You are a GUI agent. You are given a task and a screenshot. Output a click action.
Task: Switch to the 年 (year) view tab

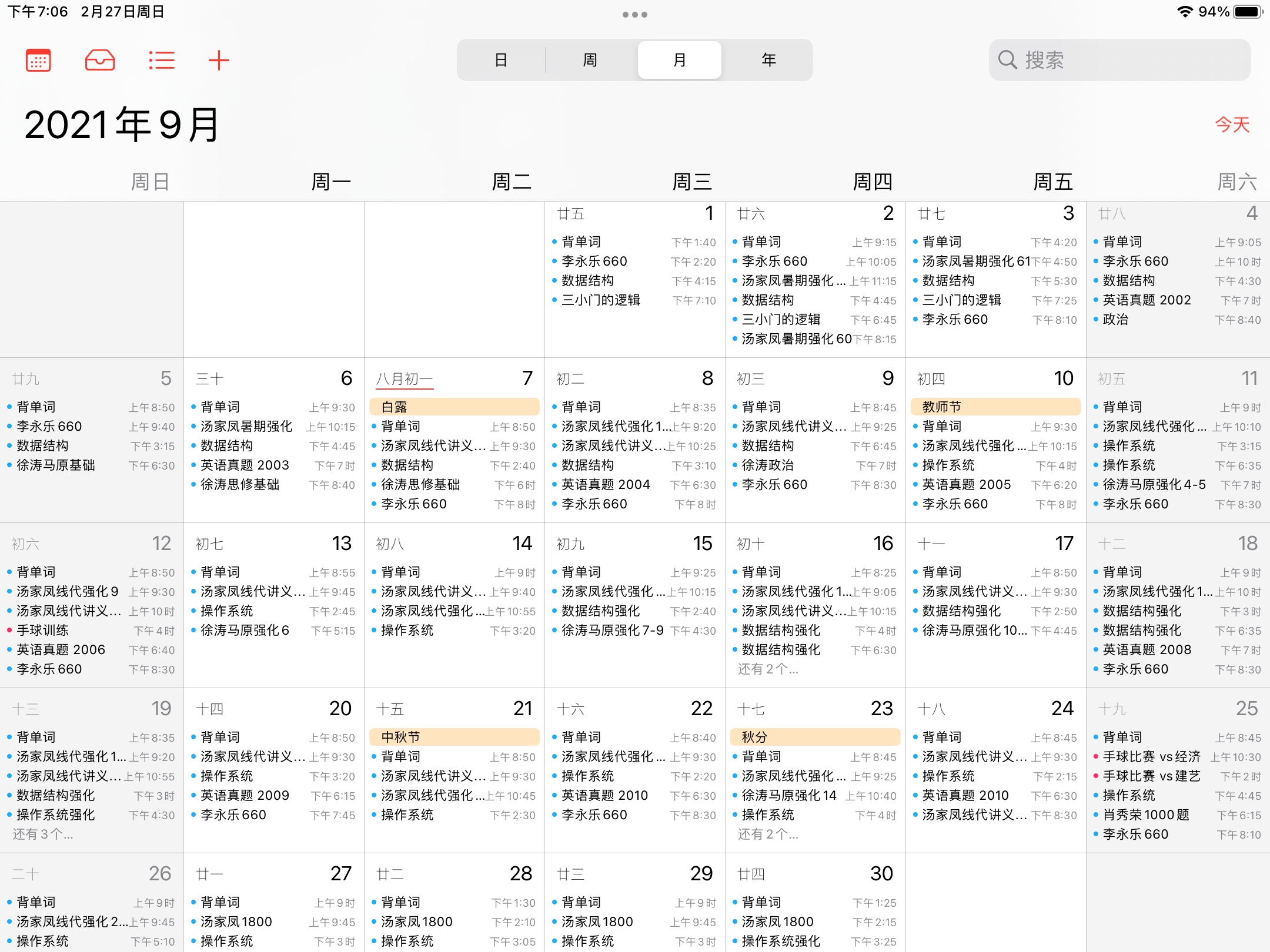768,60
